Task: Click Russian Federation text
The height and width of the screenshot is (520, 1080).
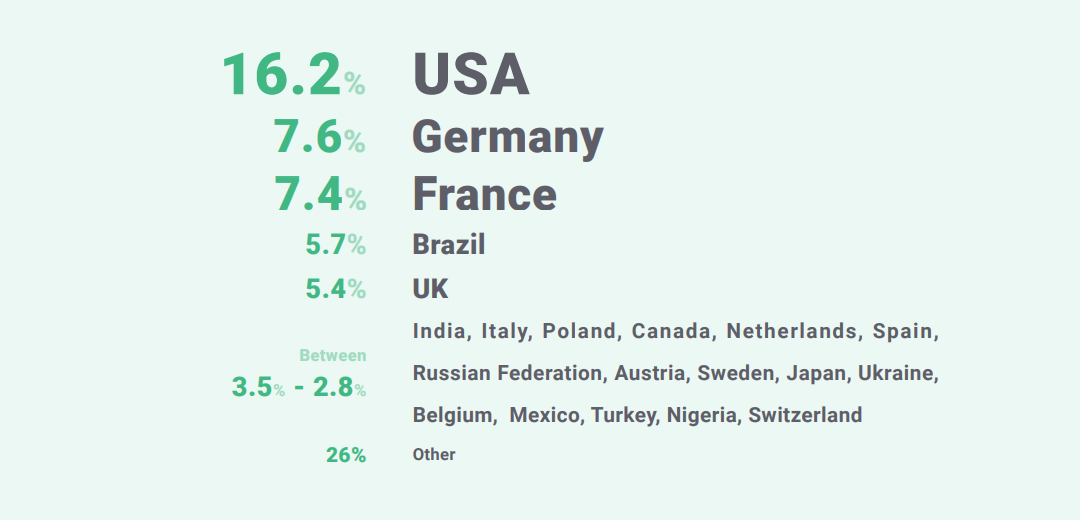Action: (508, 373)
